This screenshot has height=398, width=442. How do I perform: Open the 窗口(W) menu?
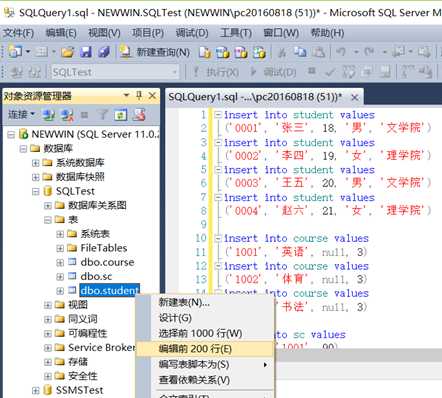click(x=281, y=33)
